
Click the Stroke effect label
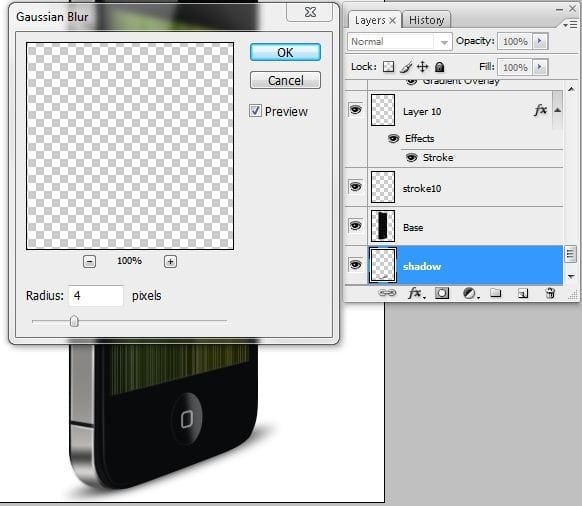(438, 157)
